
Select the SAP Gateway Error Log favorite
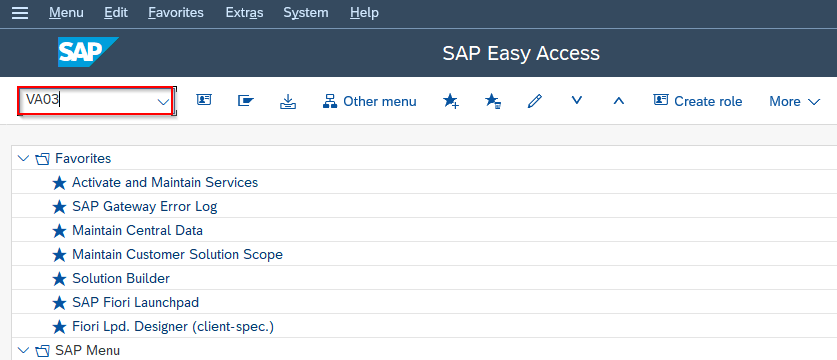(144, 206)
